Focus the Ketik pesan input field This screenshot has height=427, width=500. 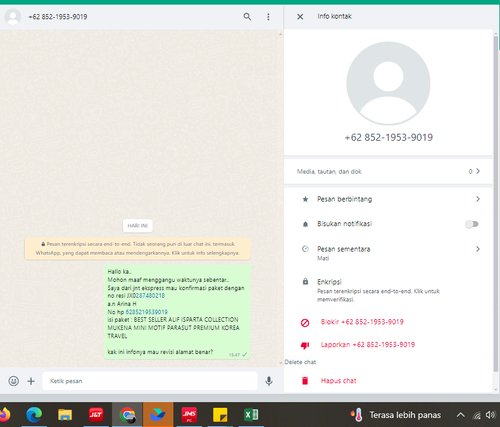tap(150, 381)
